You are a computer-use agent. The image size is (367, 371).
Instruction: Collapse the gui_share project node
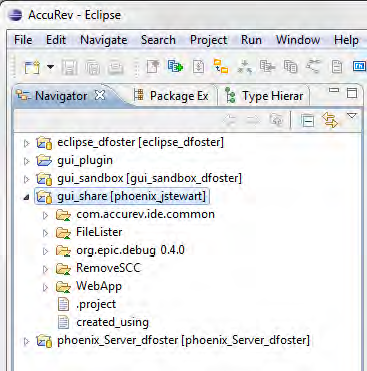click(27, 197)
